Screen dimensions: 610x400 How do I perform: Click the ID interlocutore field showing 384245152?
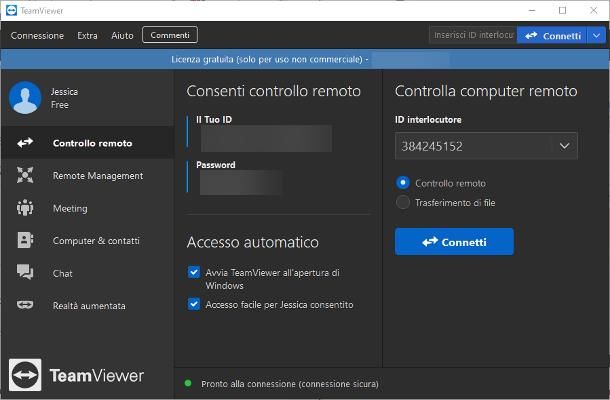coord(486,146)
